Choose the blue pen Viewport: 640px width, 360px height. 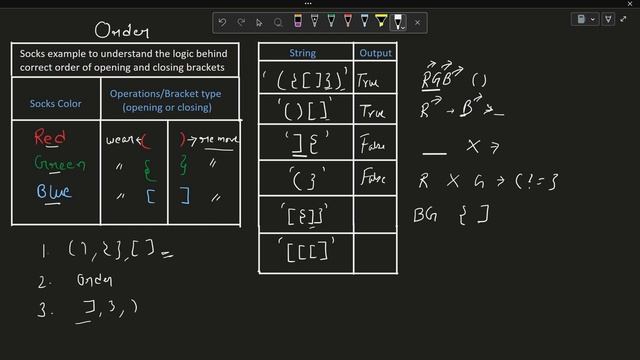[364, 21]
